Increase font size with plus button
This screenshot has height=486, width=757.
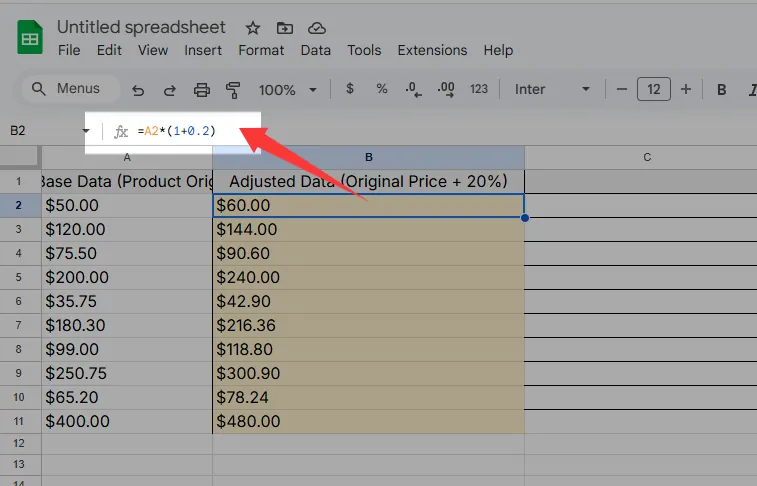(x=686, y=89)
